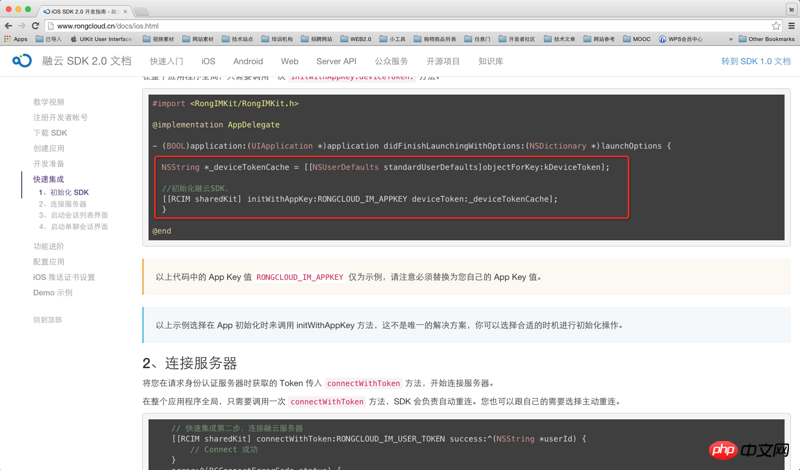Click the RONGCLOUD_IM_APPKEY inline code text
Screen dimensions: 800x470
(x=299, y=277)
